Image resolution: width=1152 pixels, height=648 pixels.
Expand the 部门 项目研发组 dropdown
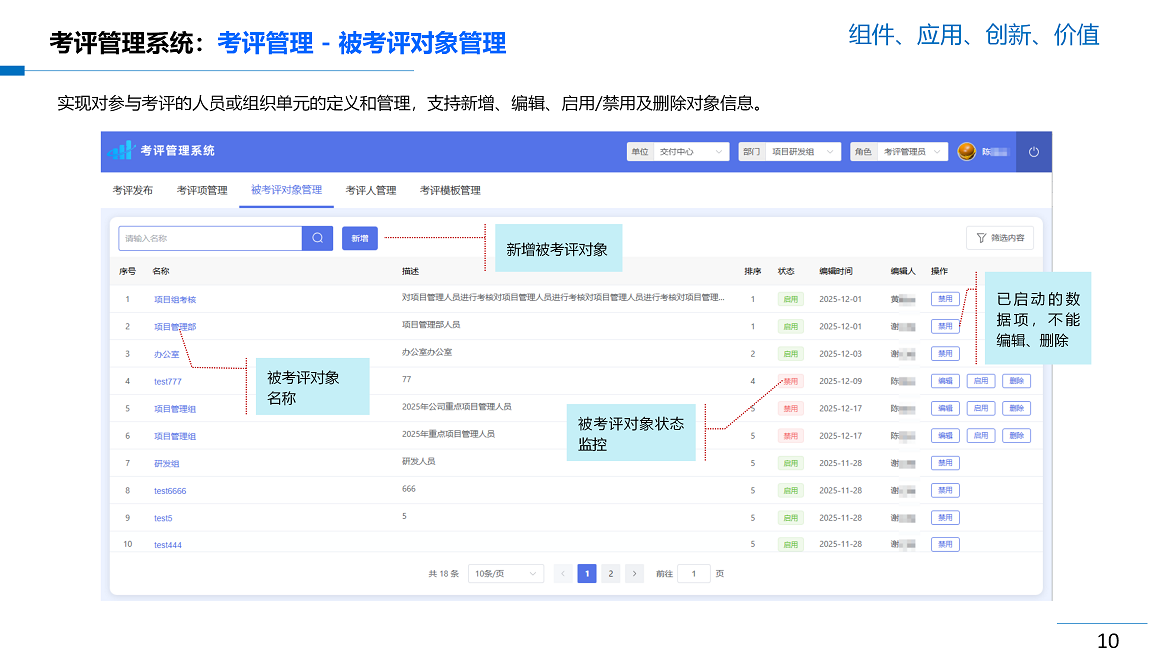(x=800, y=152)
